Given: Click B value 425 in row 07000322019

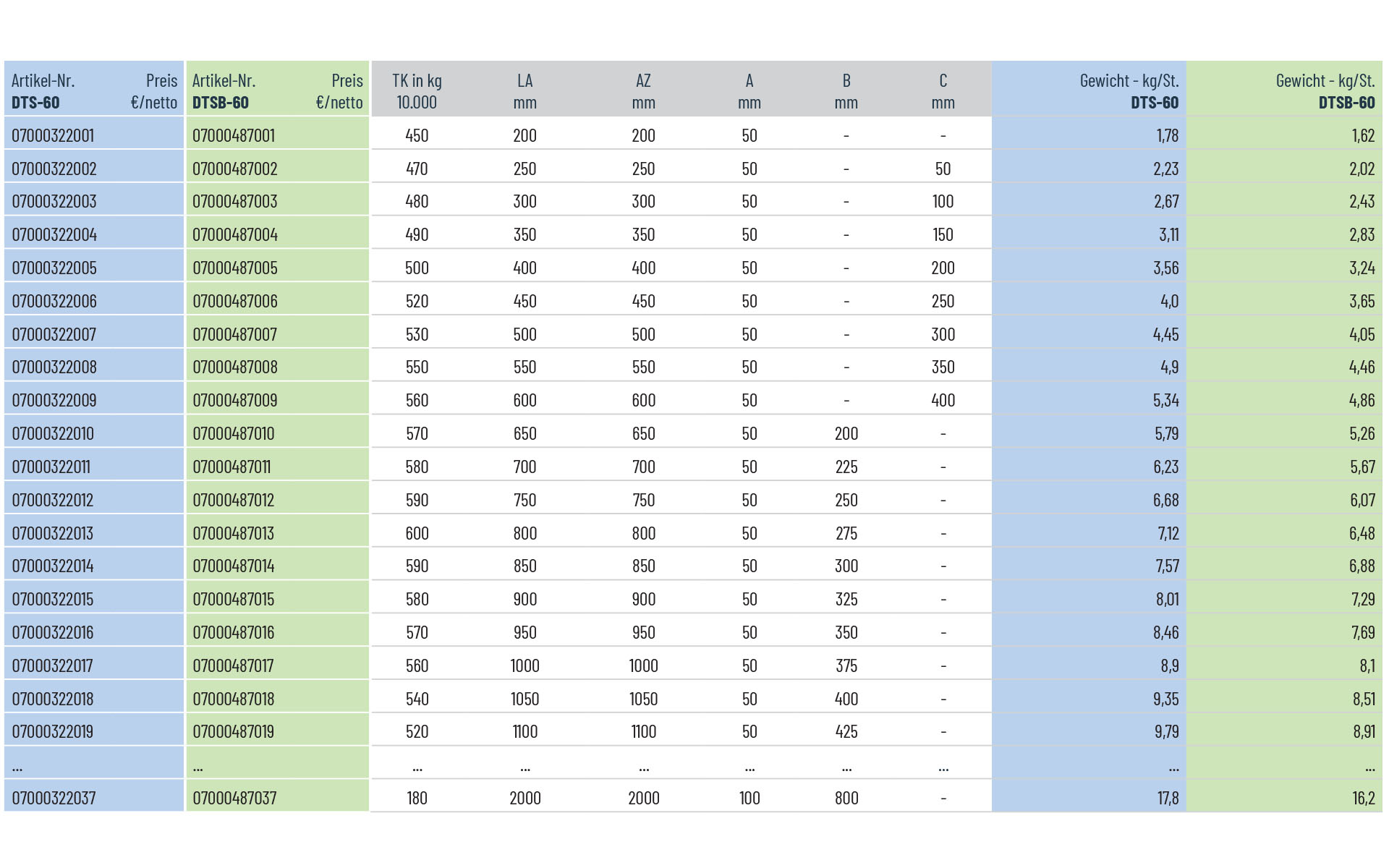Looking at the screenshot, I should pos(846,731).
